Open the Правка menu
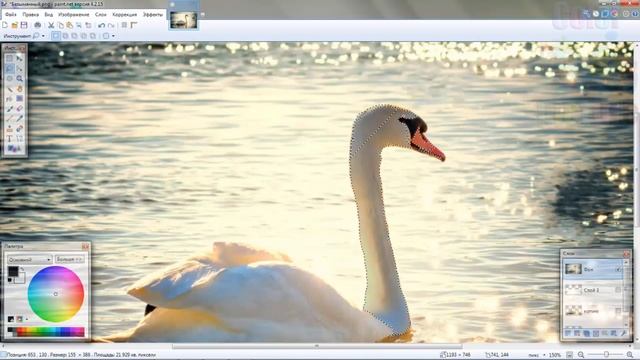This screenshot has height=360, width=640. pyautogui.click(x=31, y=14)
